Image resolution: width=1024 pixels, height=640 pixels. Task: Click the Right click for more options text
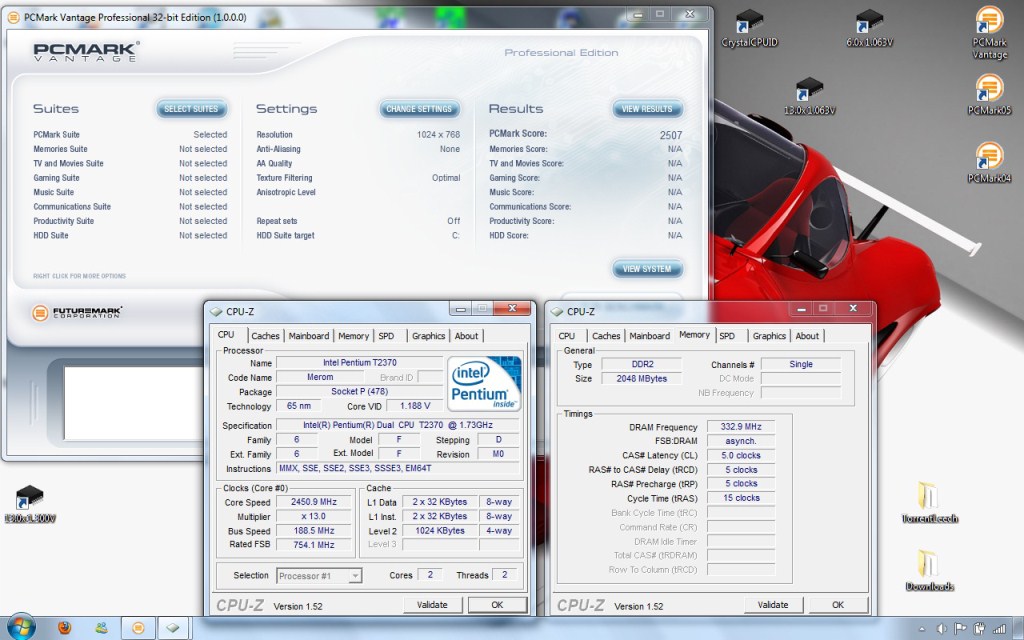coord(80,276)
